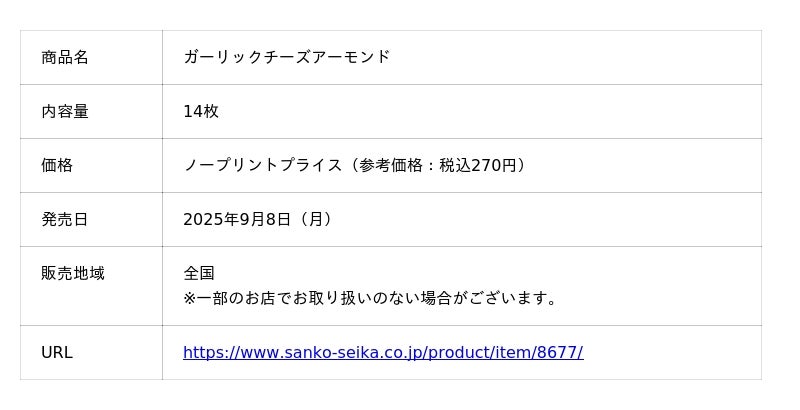Select the 内容量 label cell
Image resolution: width=800 pixels, height=410 pixels.
click(x=65, y=111)
